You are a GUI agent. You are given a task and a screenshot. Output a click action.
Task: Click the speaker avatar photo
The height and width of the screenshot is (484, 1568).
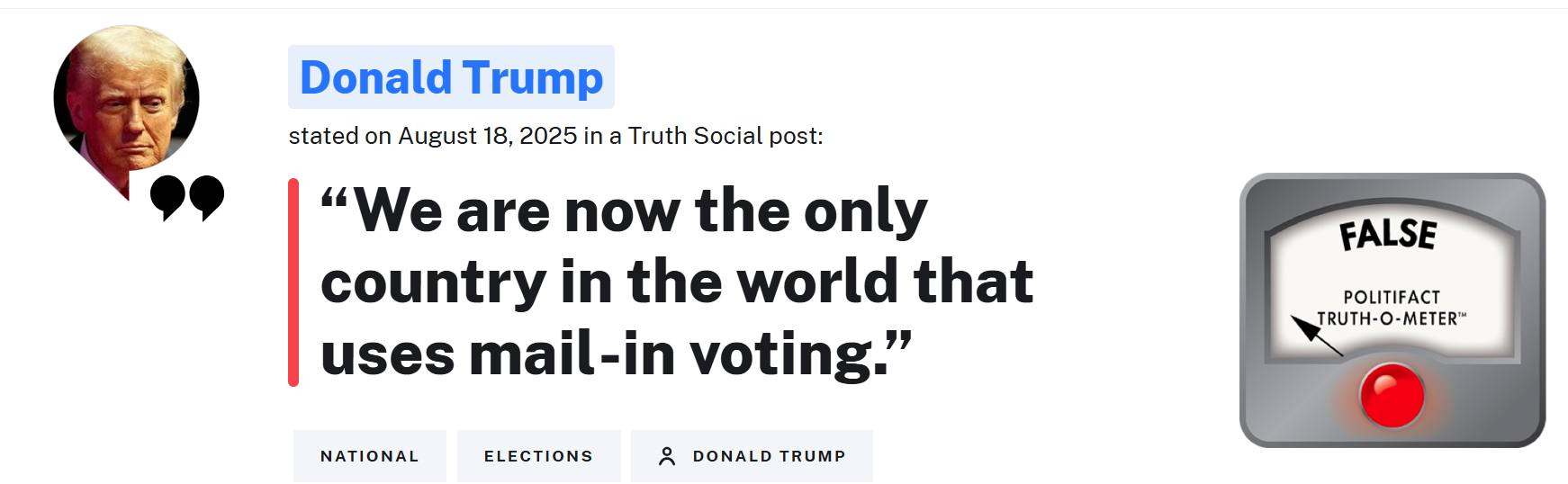126,95
